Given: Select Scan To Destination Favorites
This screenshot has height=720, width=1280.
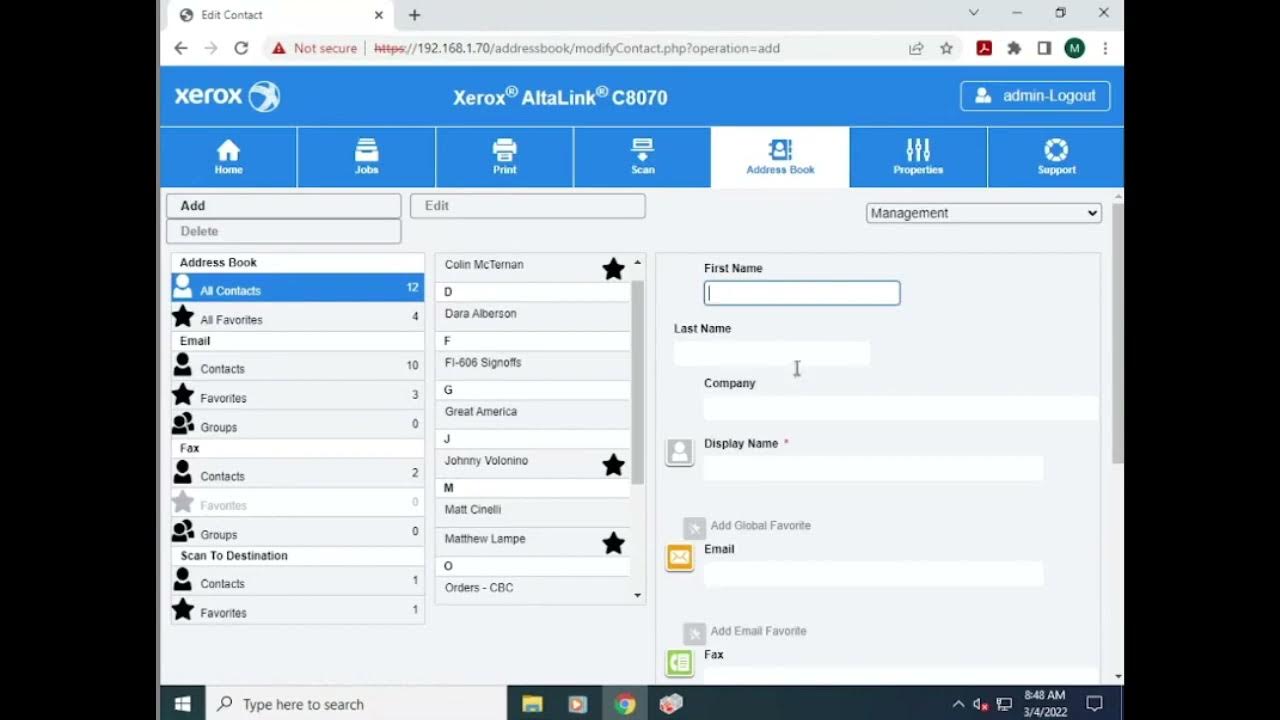Looking at the screenshot, I should [298, 609].
